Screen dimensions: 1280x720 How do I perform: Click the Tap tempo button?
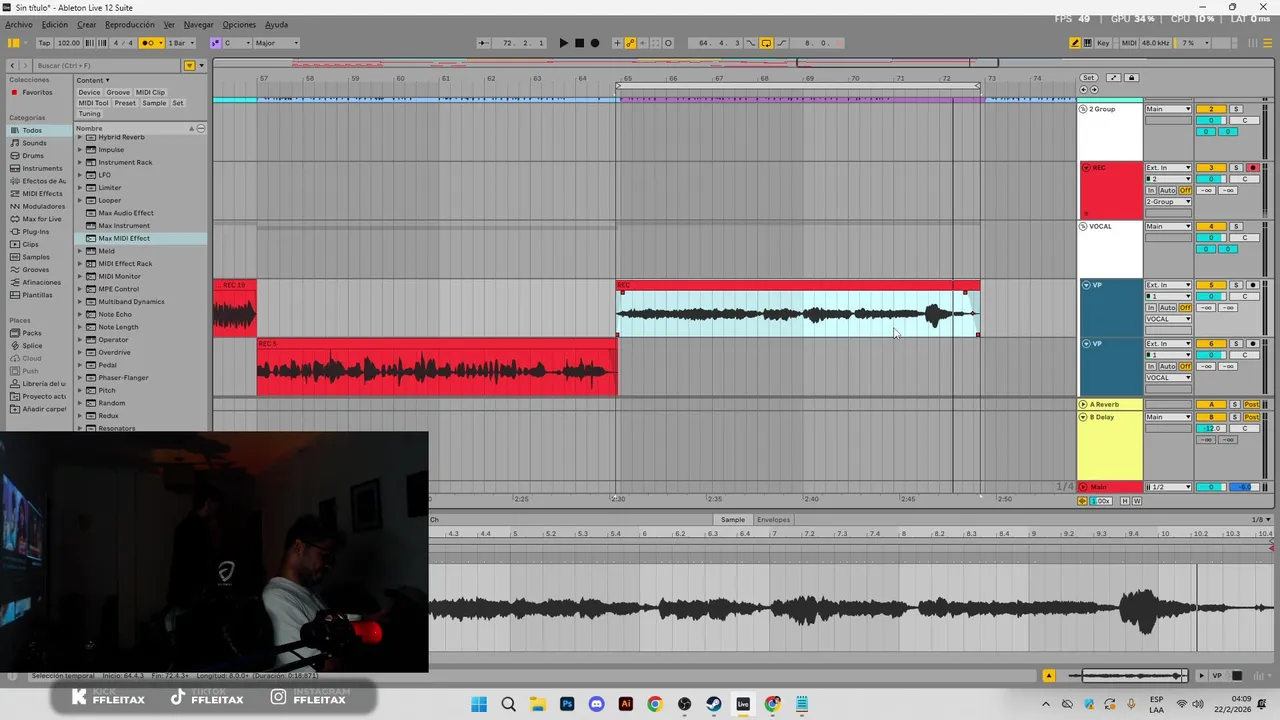(x=44, y=43)
